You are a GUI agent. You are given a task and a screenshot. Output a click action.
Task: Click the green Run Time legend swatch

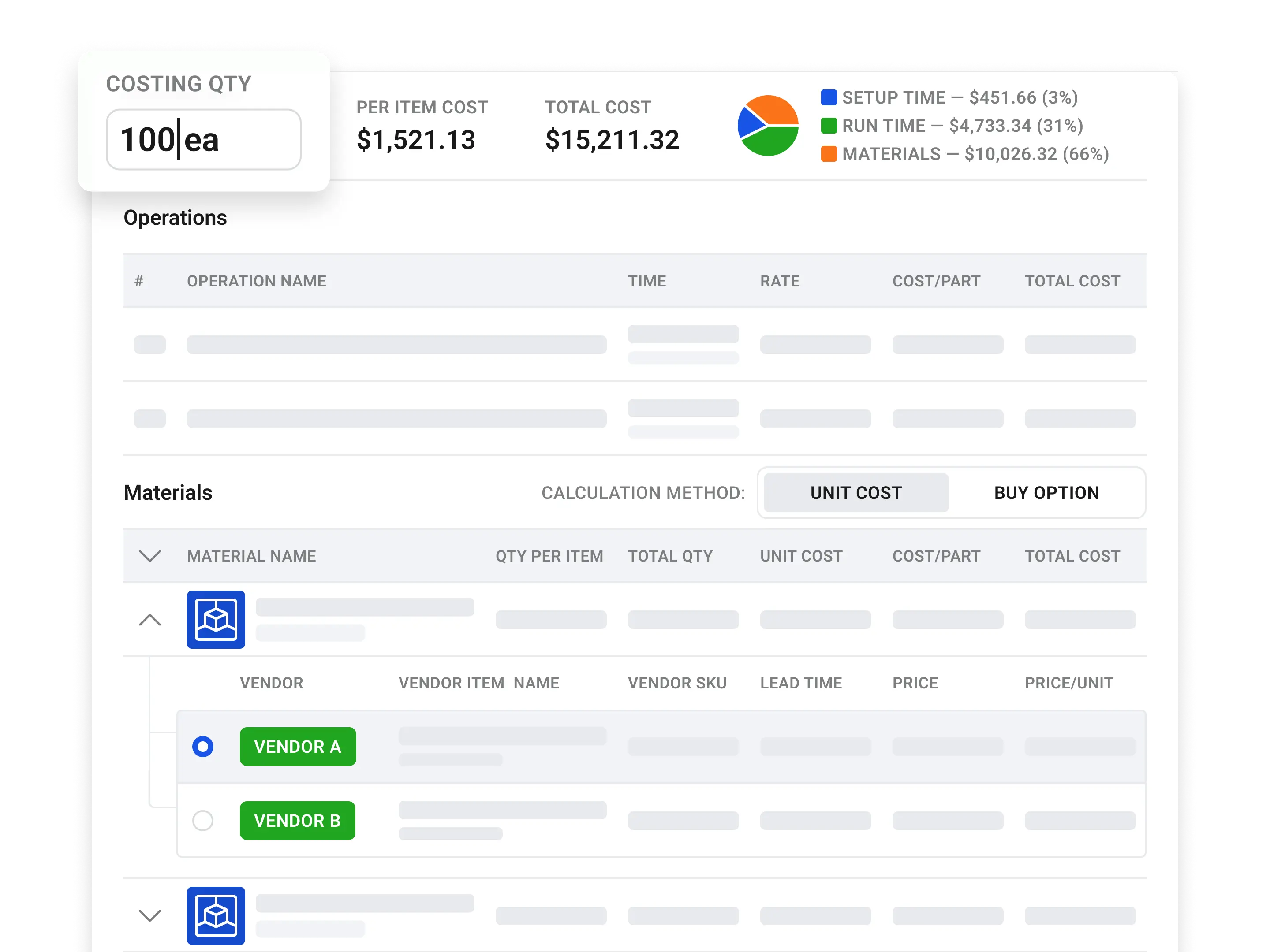pyautogui.click(x=829, y=125)
